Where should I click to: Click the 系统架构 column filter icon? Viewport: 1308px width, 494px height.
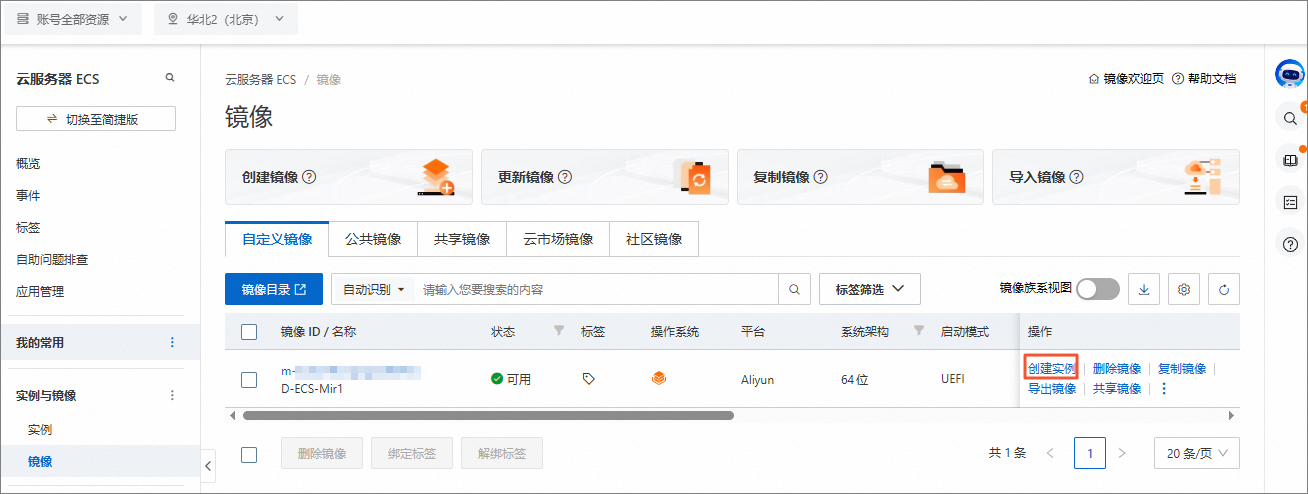(x=918, y=331)
